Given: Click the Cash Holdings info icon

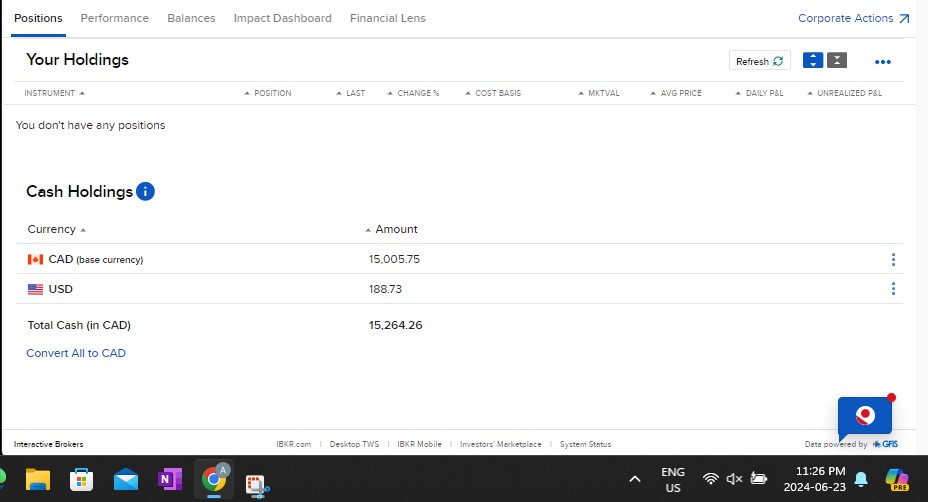Looking at the screenshot, I should coord(146,191).
